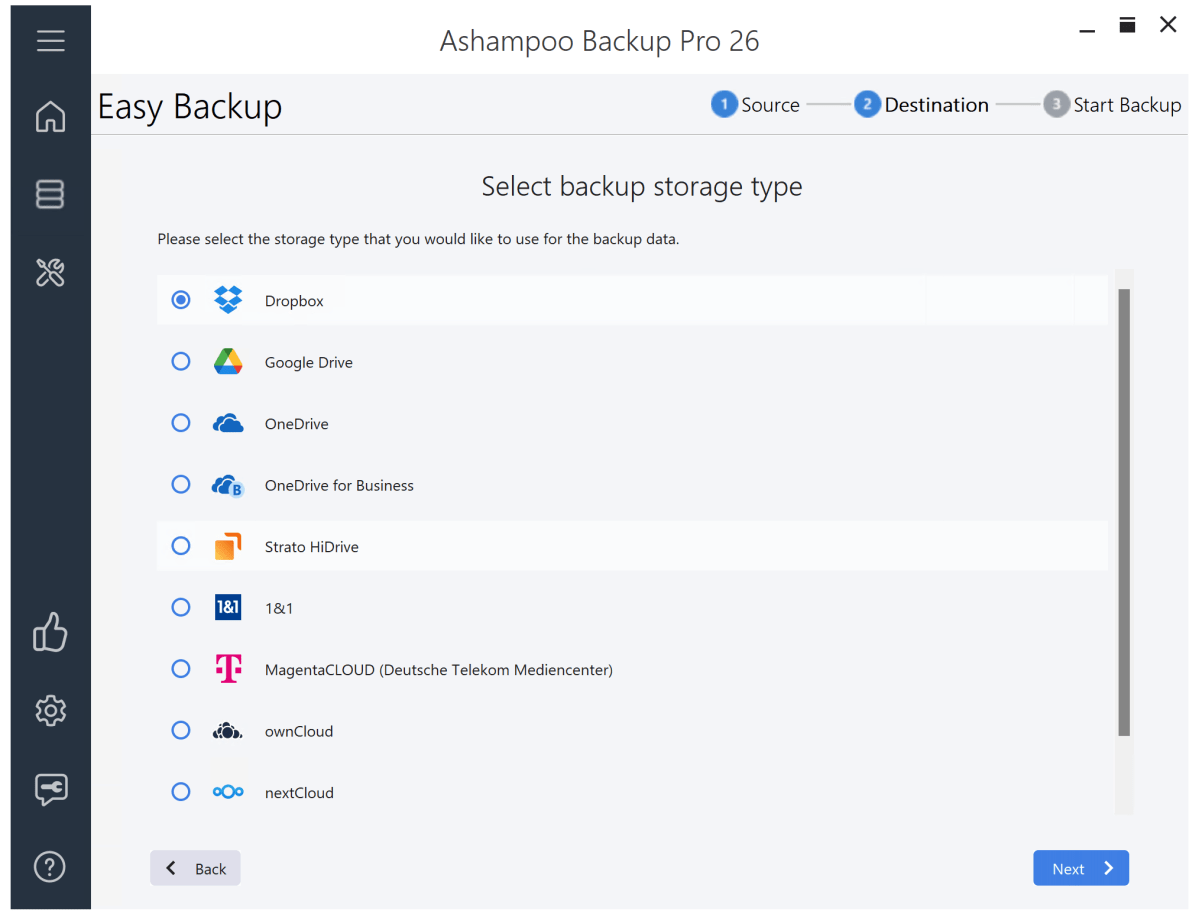This screenshot has width=1199, height=914.
Task: Select Strato HiDrive storage option
Action: [x=181, y=545]
